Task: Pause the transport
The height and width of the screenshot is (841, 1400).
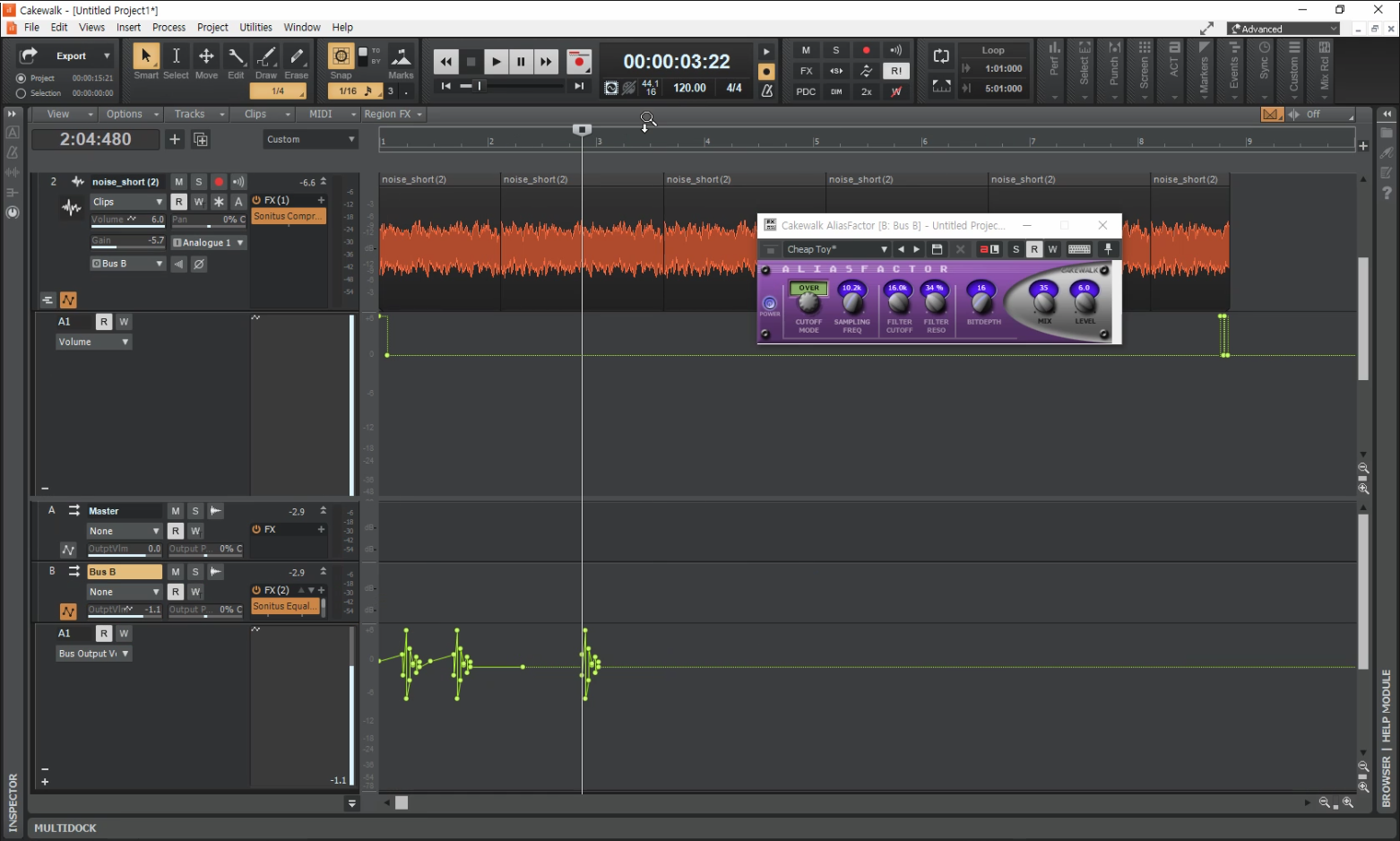Action: [521, 62]
